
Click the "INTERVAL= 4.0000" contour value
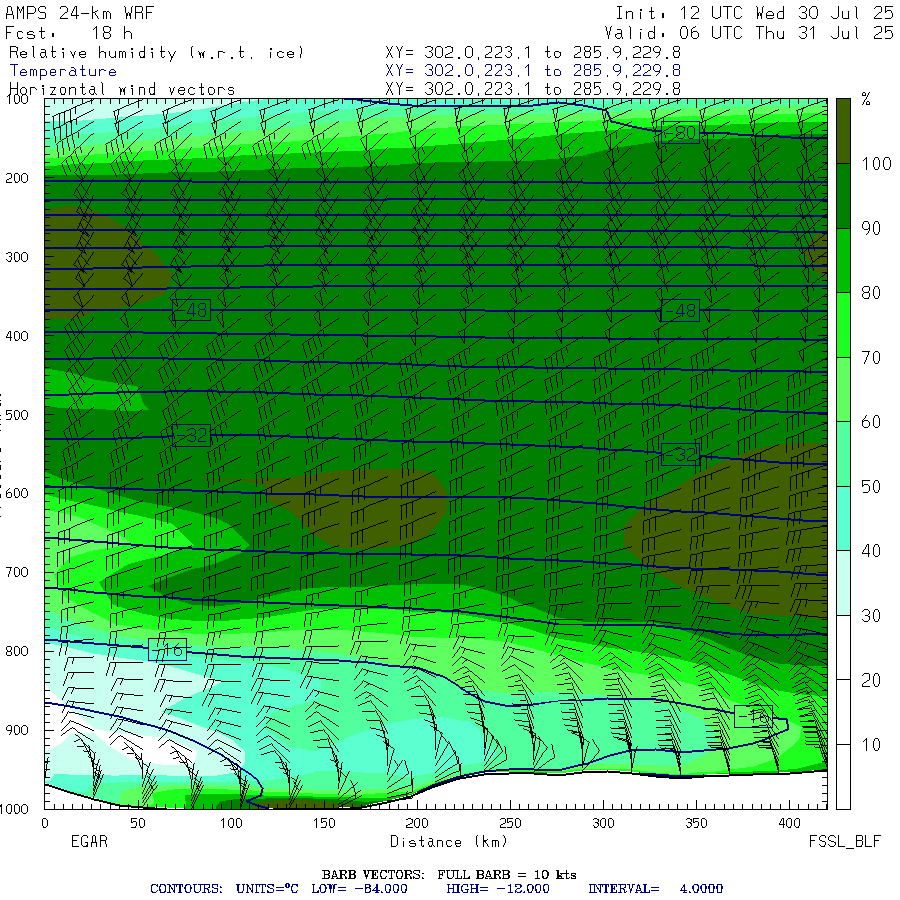655,889
